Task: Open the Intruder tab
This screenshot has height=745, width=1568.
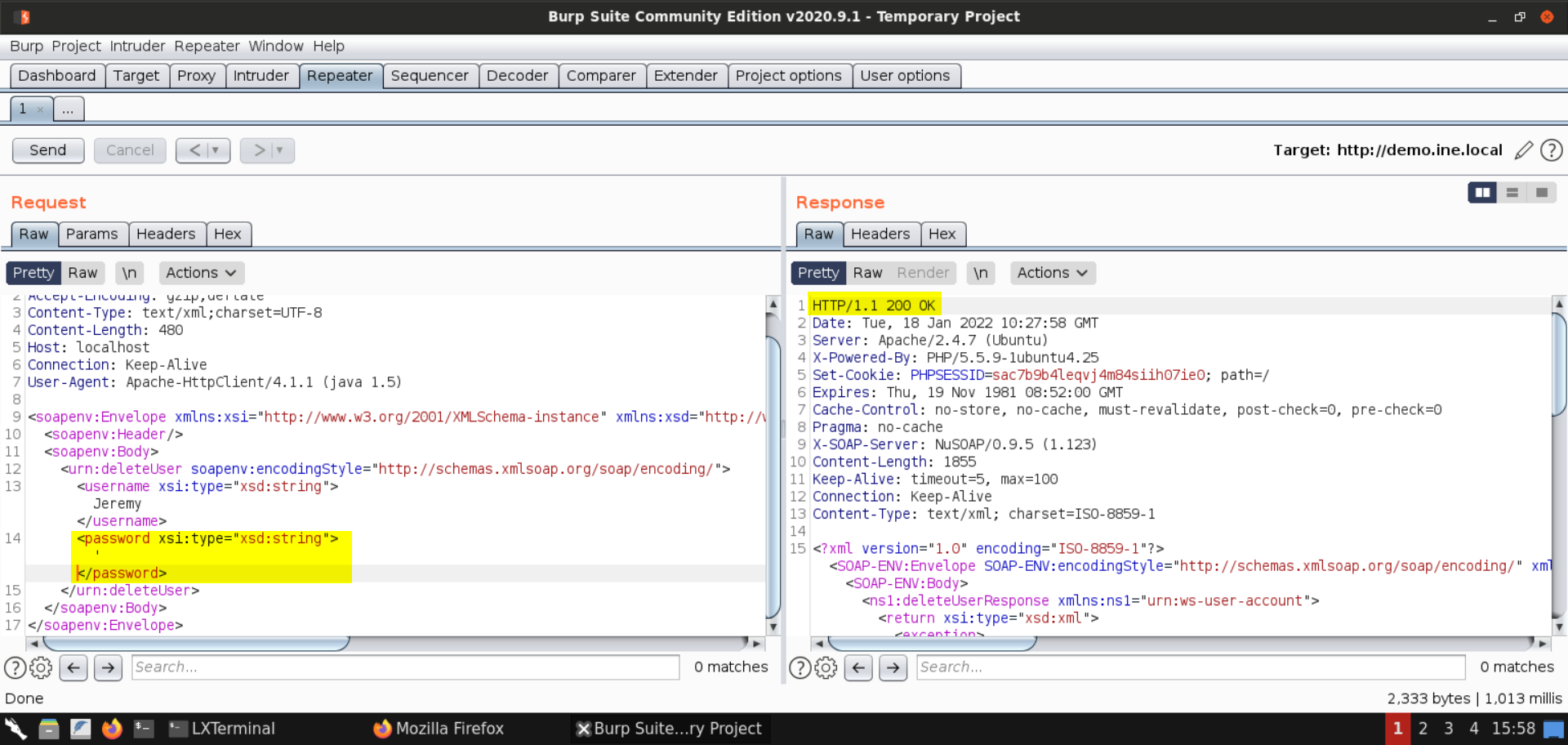Action: [x=261, y=76]
